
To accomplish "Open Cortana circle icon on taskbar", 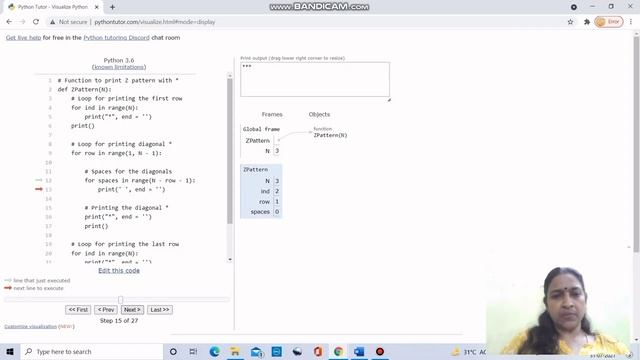I will click(x=173, y=351).
